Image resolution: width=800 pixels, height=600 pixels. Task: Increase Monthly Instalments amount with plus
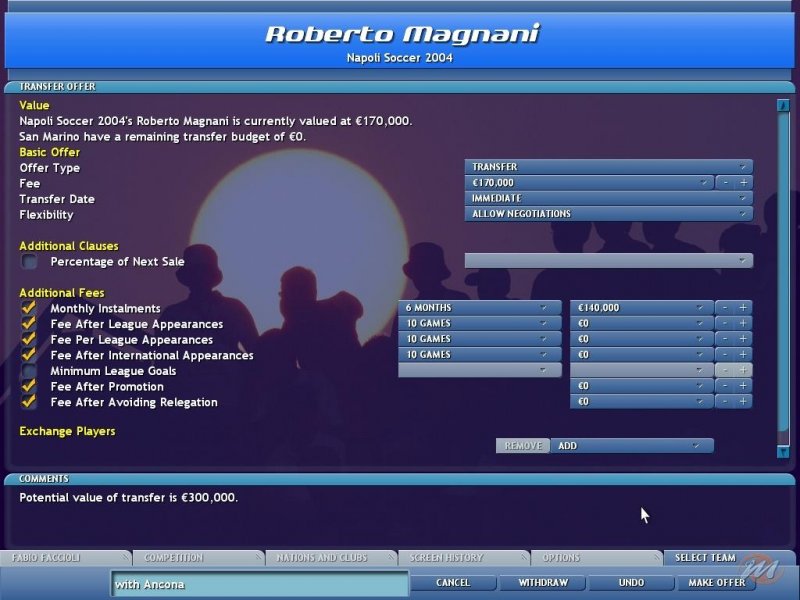743,308
